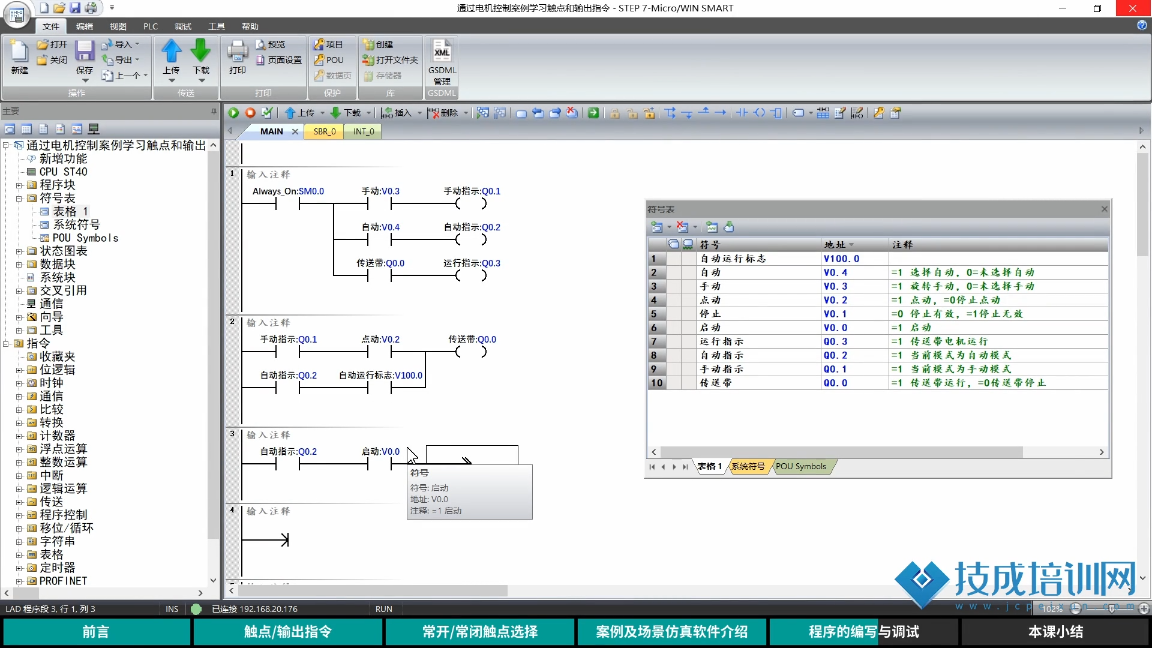
Task: Click the 打印 printer icon in ribbon
Action: coord(237,51)
